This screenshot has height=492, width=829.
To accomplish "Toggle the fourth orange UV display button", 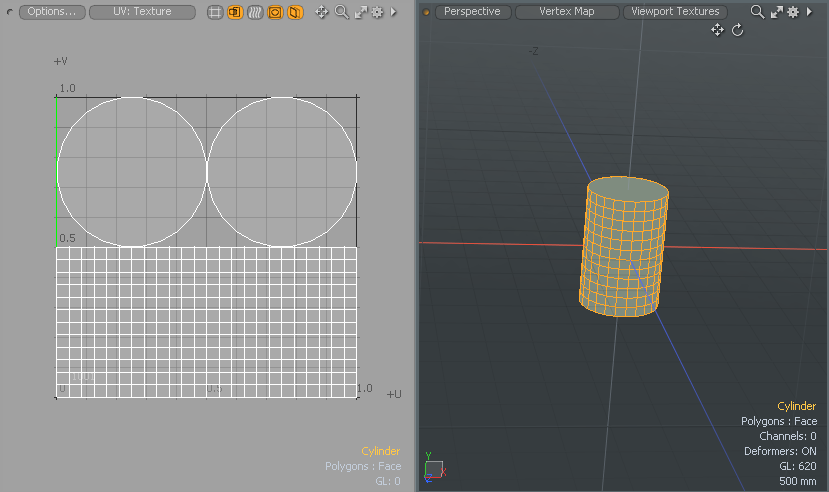I will coord(275,12).
